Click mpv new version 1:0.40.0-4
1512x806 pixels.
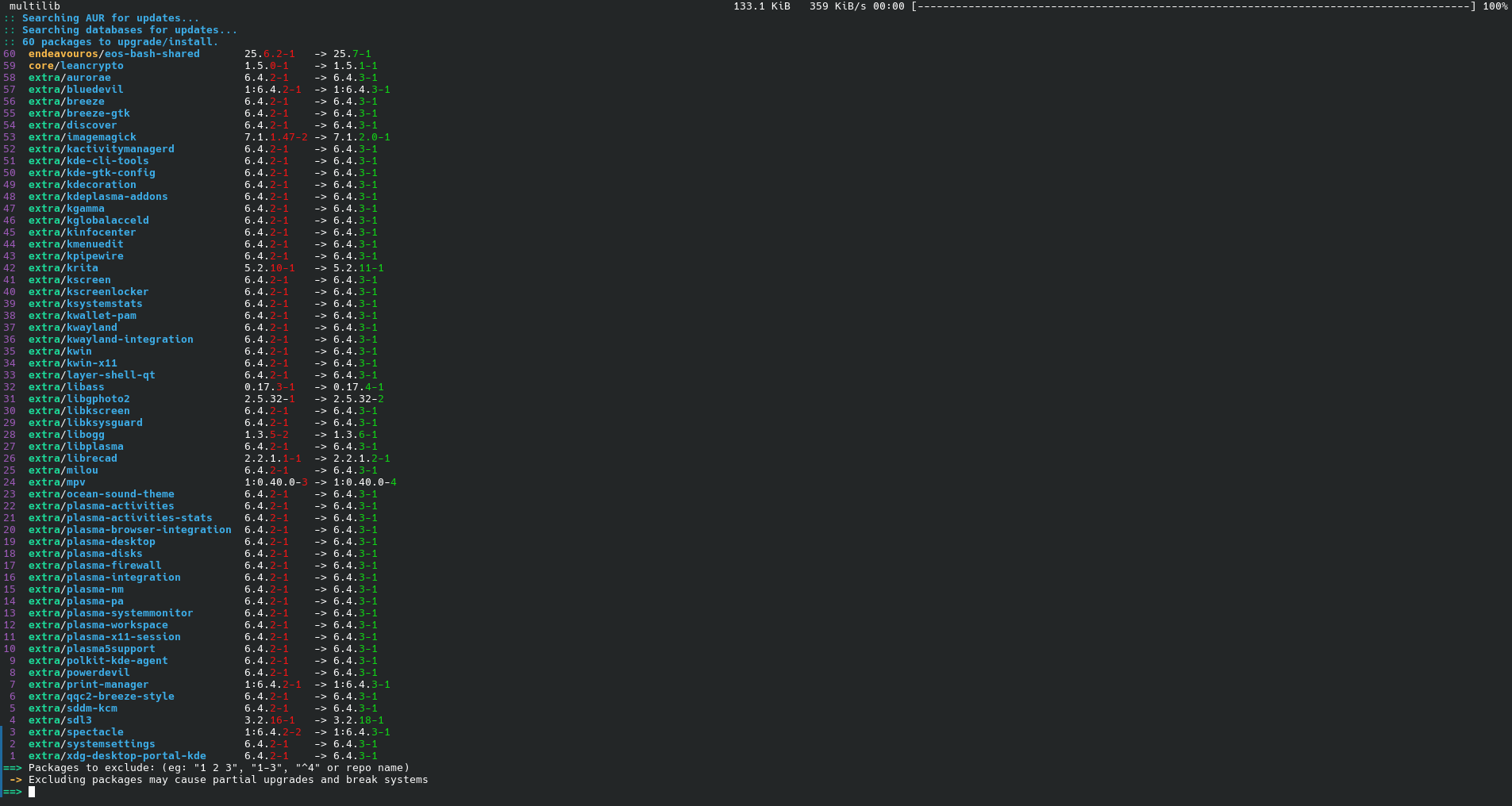click(365, 482)
